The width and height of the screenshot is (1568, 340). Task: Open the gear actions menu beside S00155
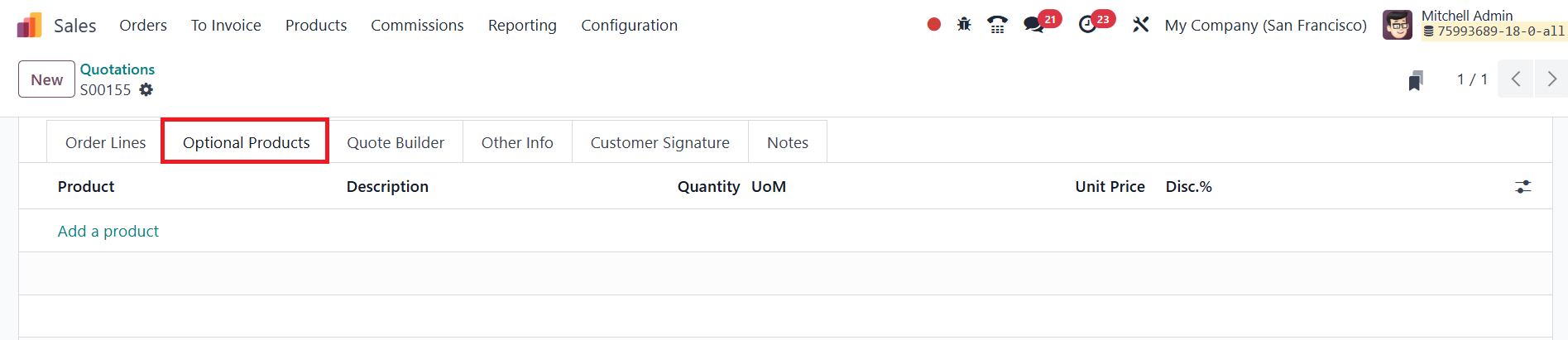(146, 90)
